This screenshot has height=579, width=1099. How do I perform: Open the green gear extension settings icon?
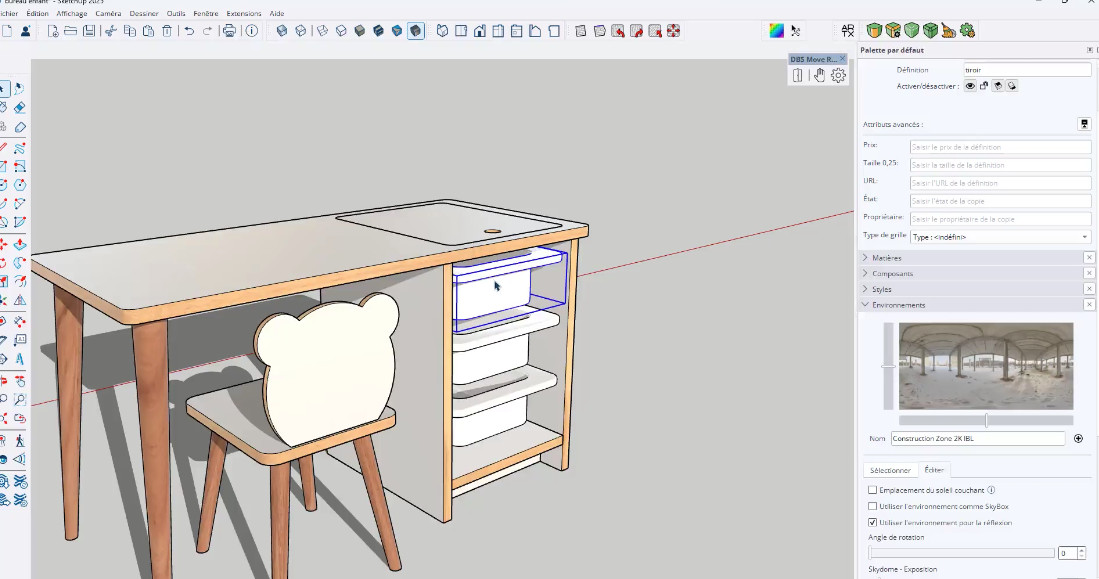[968, 31]
